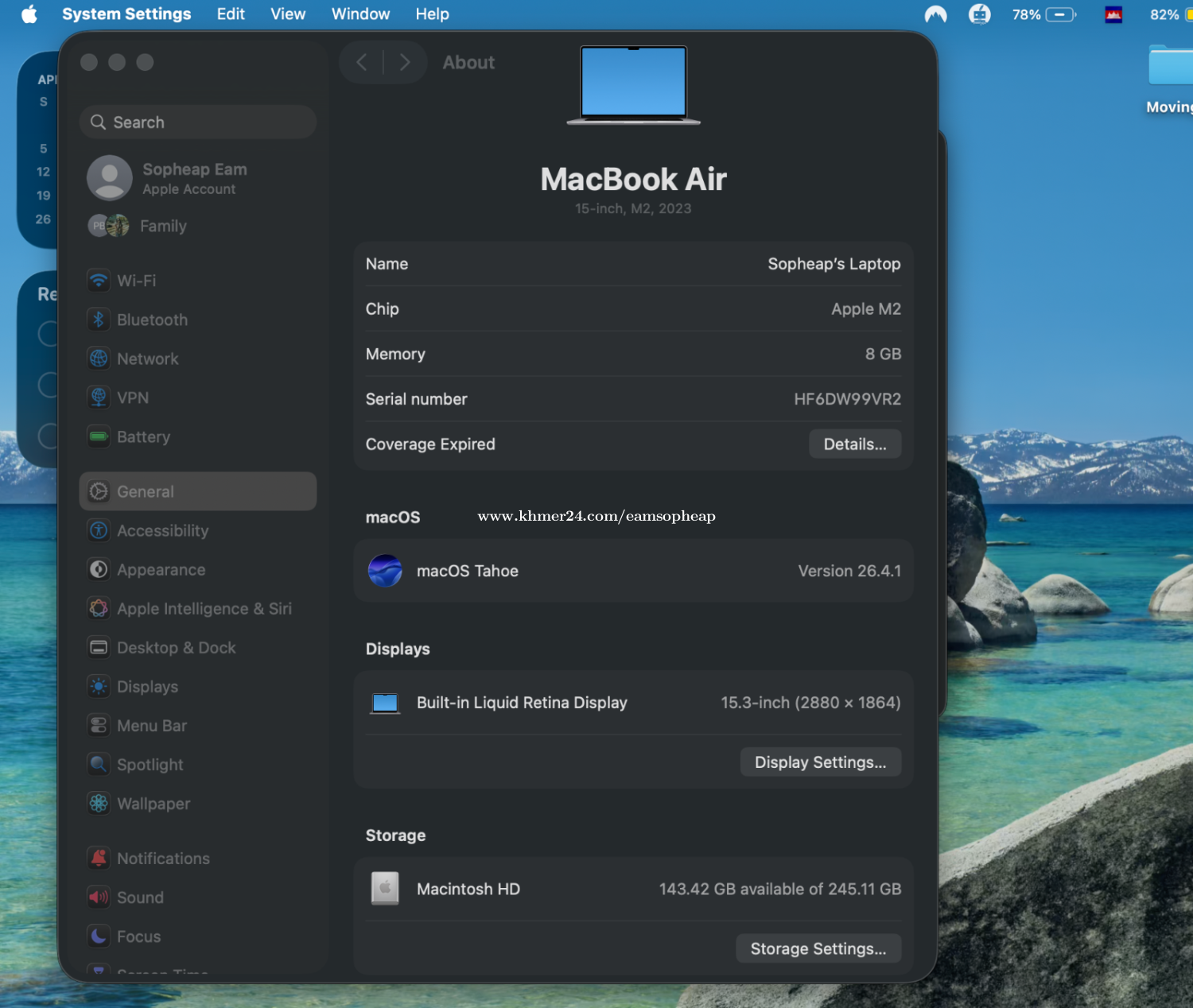Screen dimensions: 1193x1008
Task: Open the Wi-Fi settings icon
Action: (x=99, y=281)
